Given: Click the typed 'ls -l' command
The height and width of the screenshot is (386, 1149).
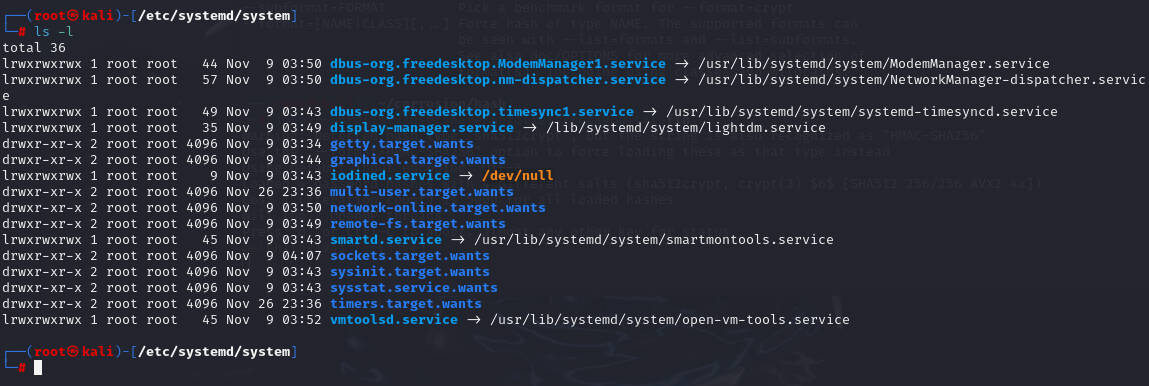Looking at the screenshot, I should pyautogui.click(x=53, y=31).
